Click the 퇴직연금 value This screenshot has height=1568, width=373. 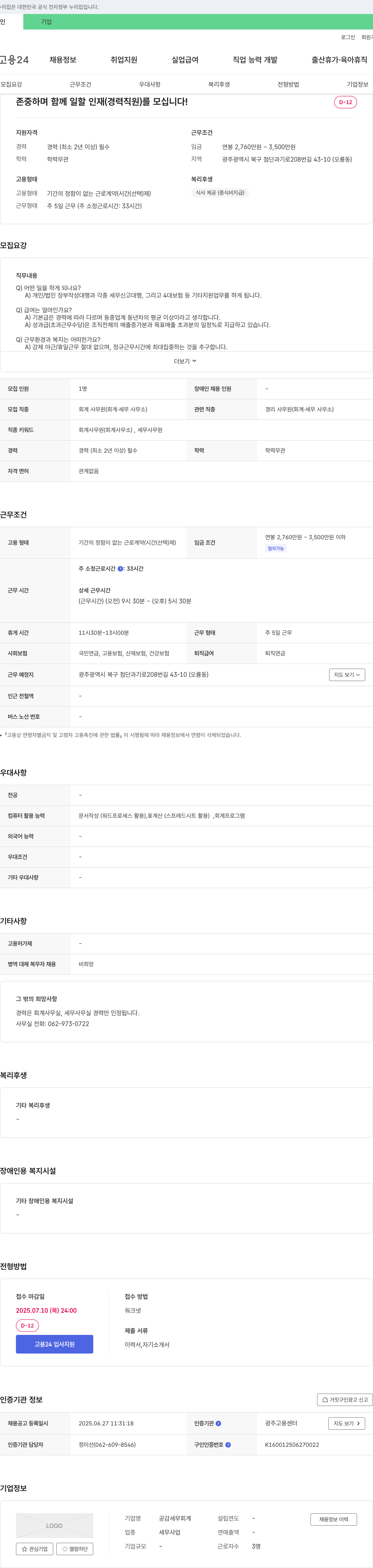(x=275, y=653)
